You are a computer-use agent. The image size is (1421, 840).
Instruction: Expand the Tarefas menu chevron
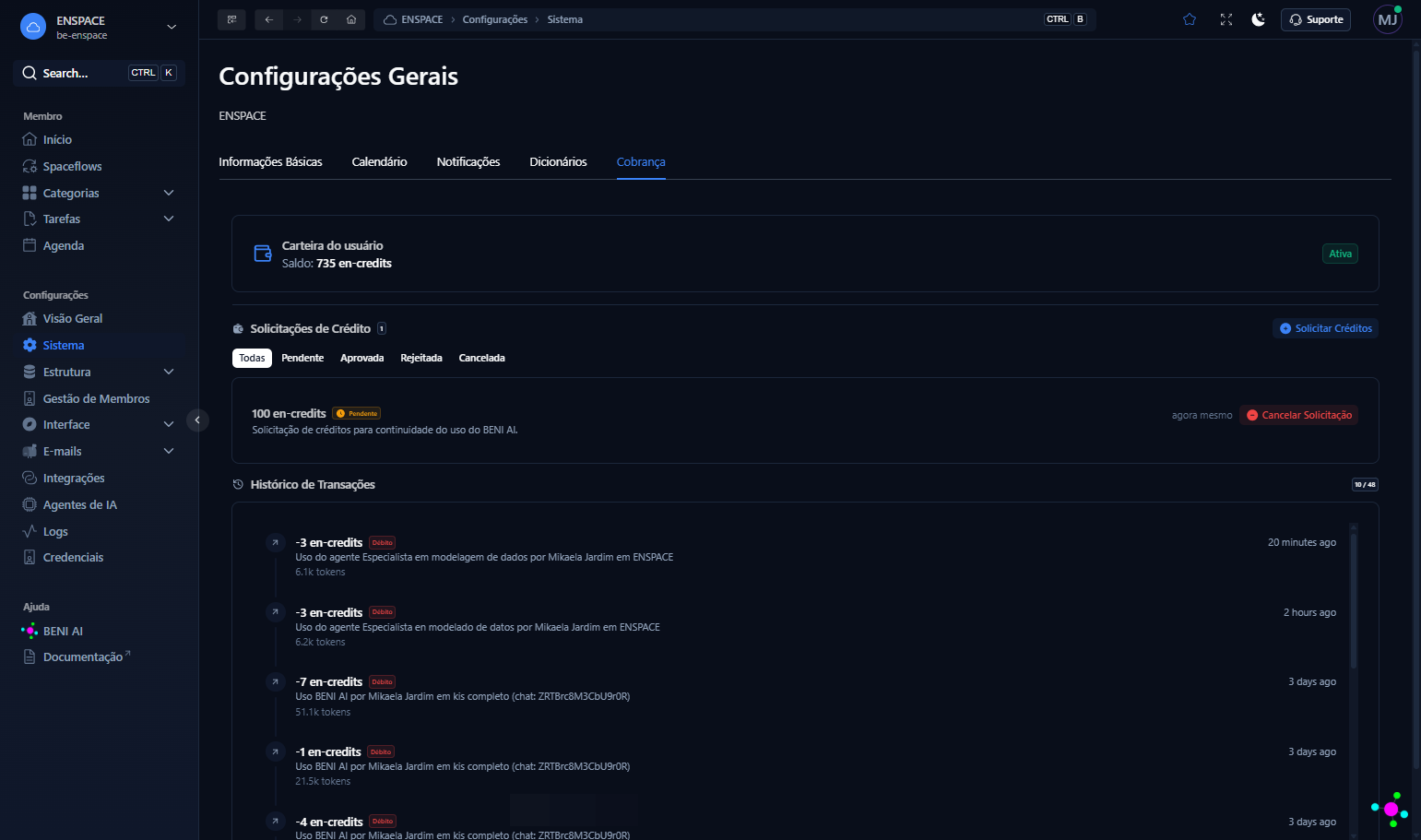tap(169, 219)
